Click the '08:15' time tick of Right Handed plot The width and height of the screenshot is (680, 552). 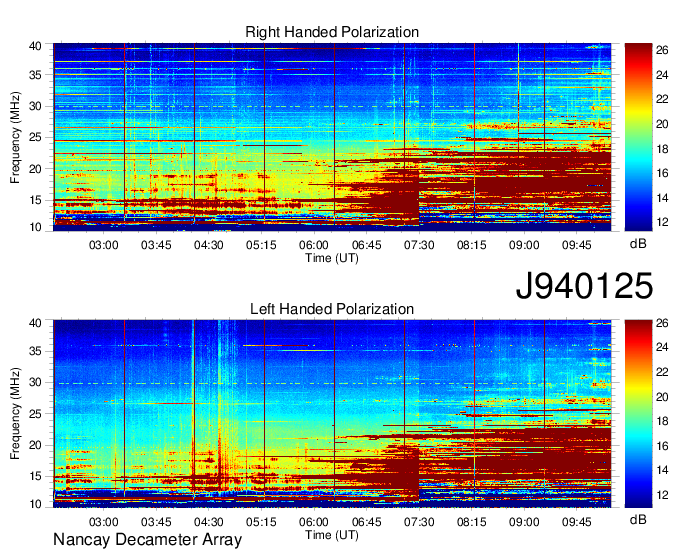[471, 245]
